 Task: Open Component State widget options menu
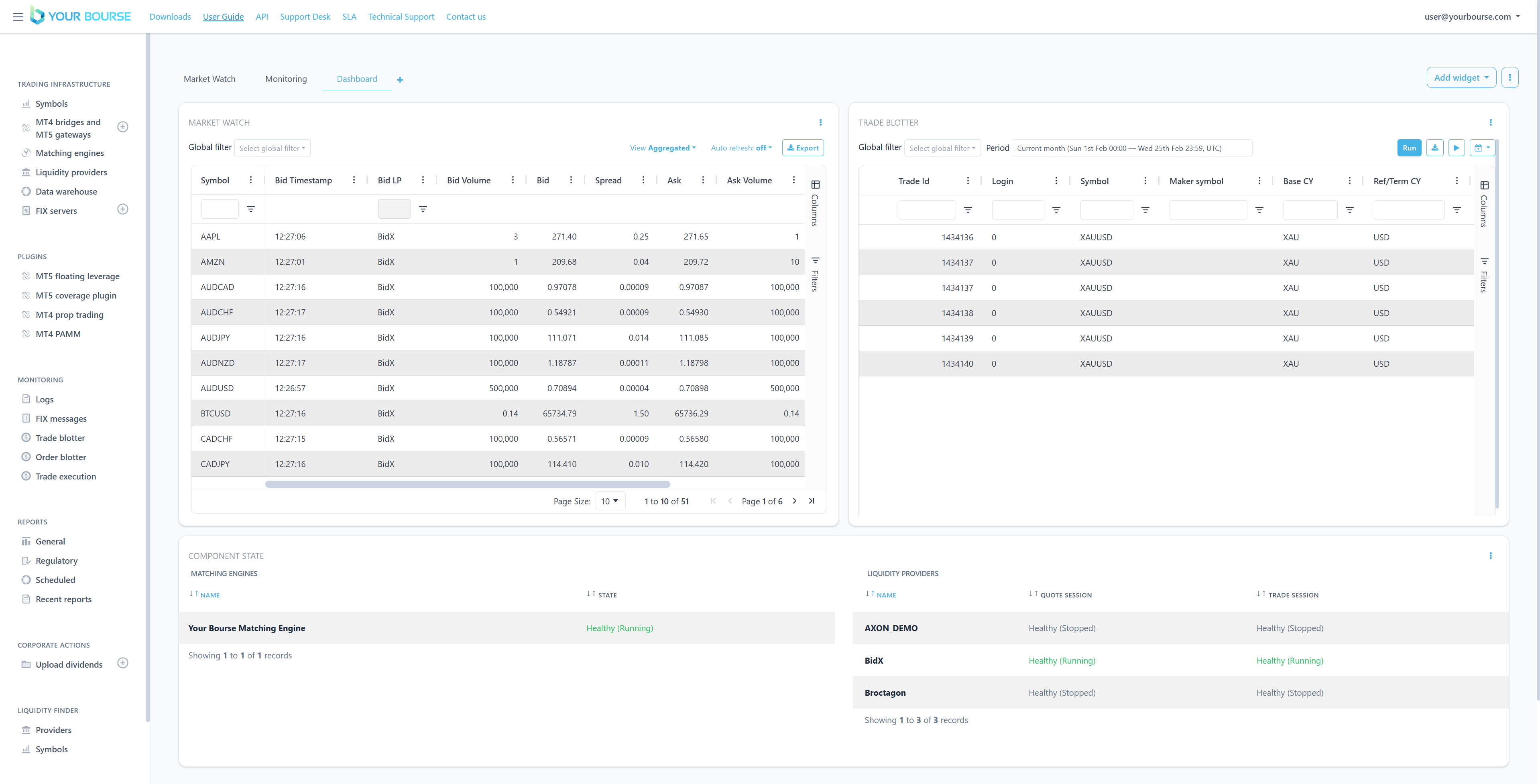[1490, 556]
